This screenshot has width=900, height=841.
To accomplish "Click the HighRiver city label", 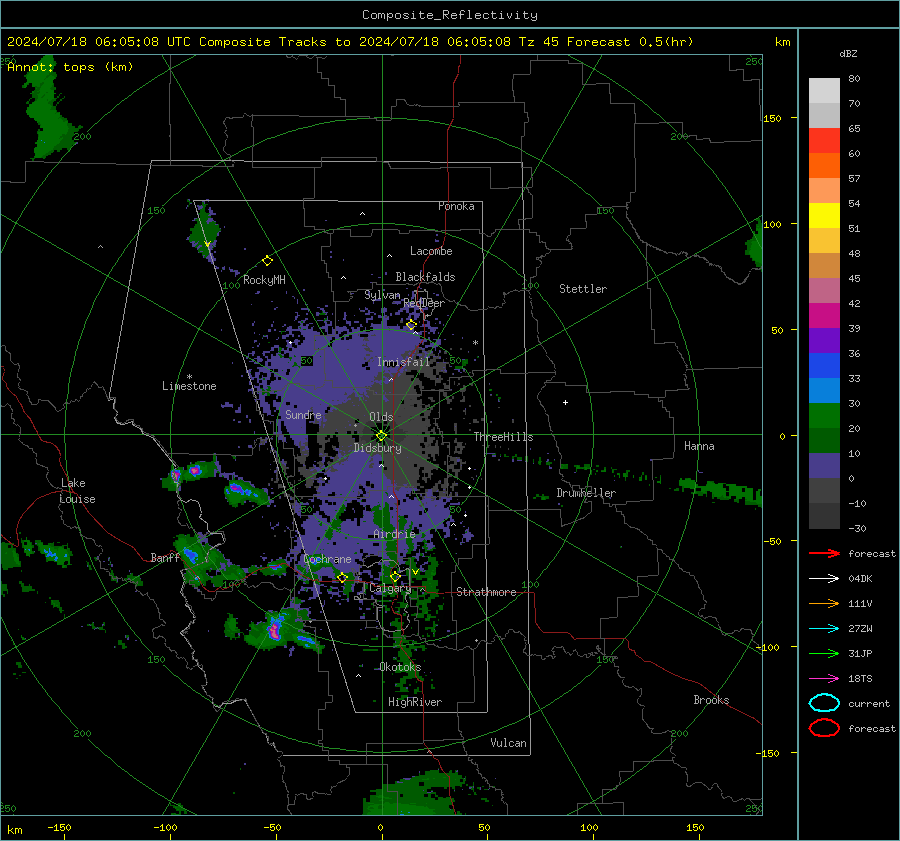I will point(415,702).
